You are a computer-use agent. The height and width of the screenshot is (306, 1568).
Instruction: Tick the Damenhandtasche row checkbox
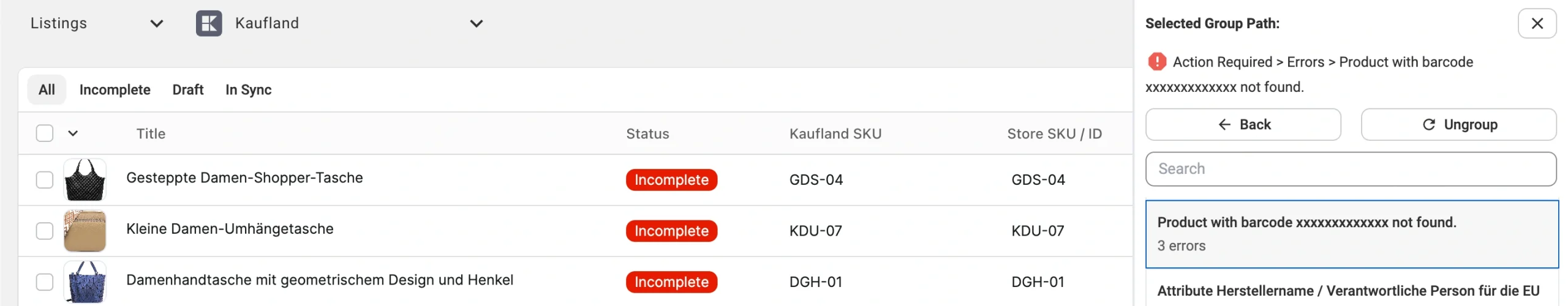coord(45,282)
